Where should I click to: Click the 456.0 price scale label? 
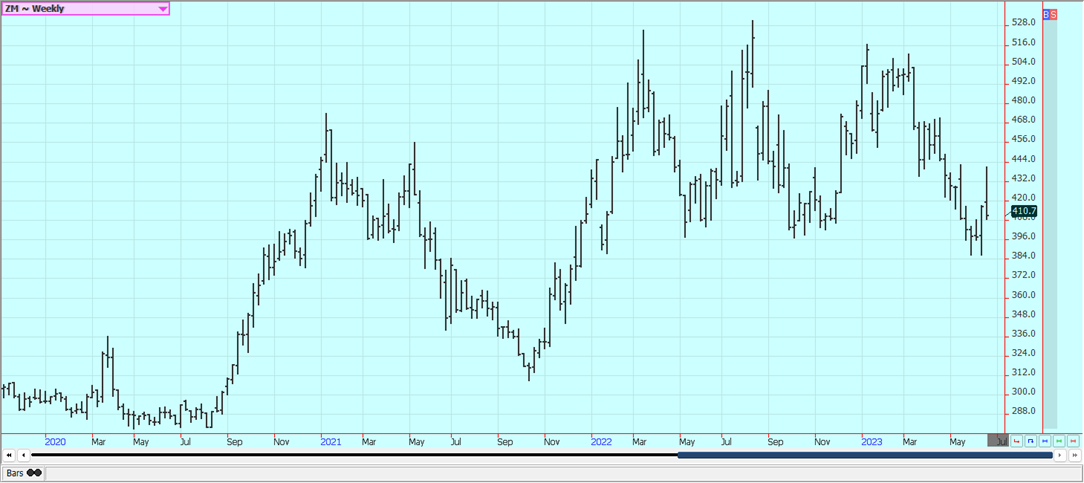point(1023,139)
